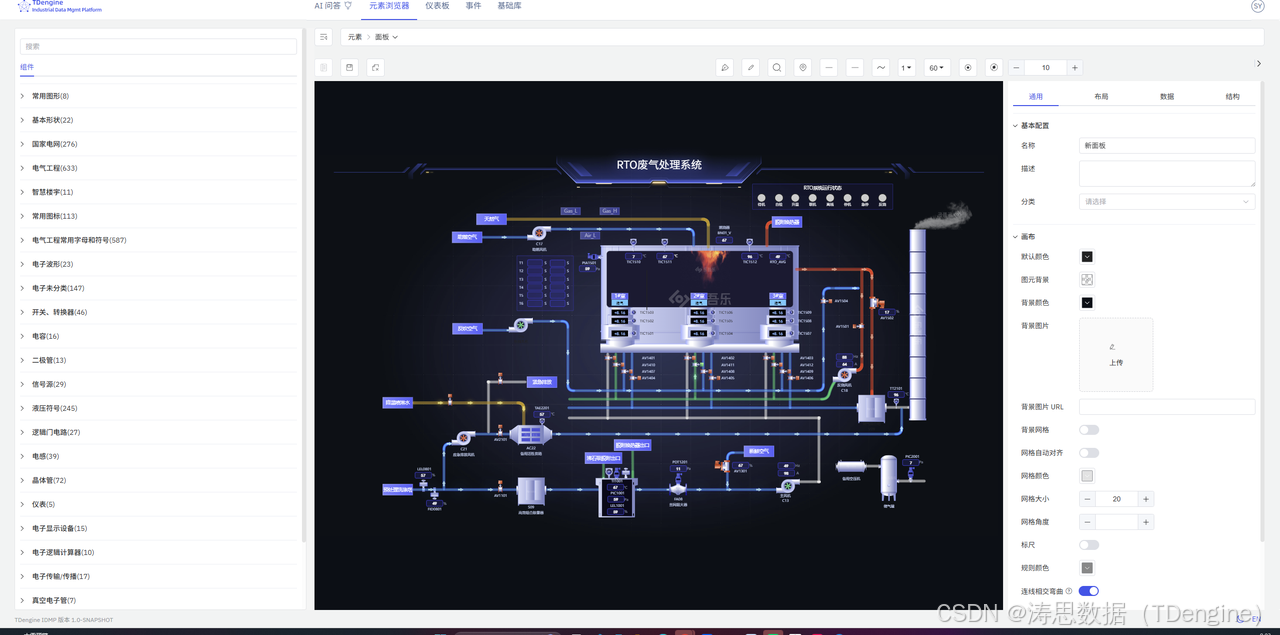Pick the 规则颜色 color swatch
Screen dimensions: 1280x635
1087,568
